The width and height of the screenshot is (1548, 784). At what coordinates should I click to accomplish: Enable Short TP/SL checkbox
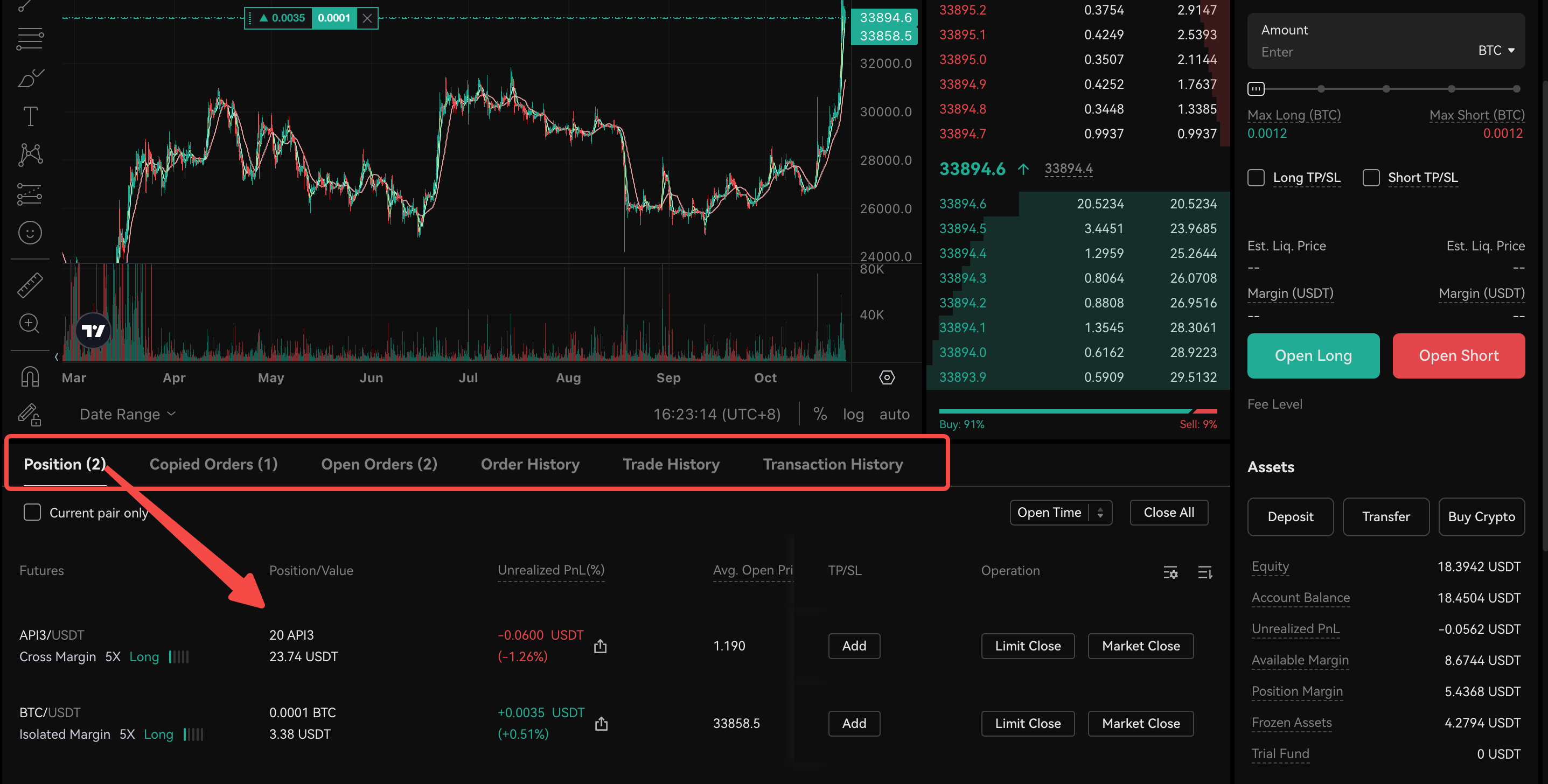pos(1371,177)
